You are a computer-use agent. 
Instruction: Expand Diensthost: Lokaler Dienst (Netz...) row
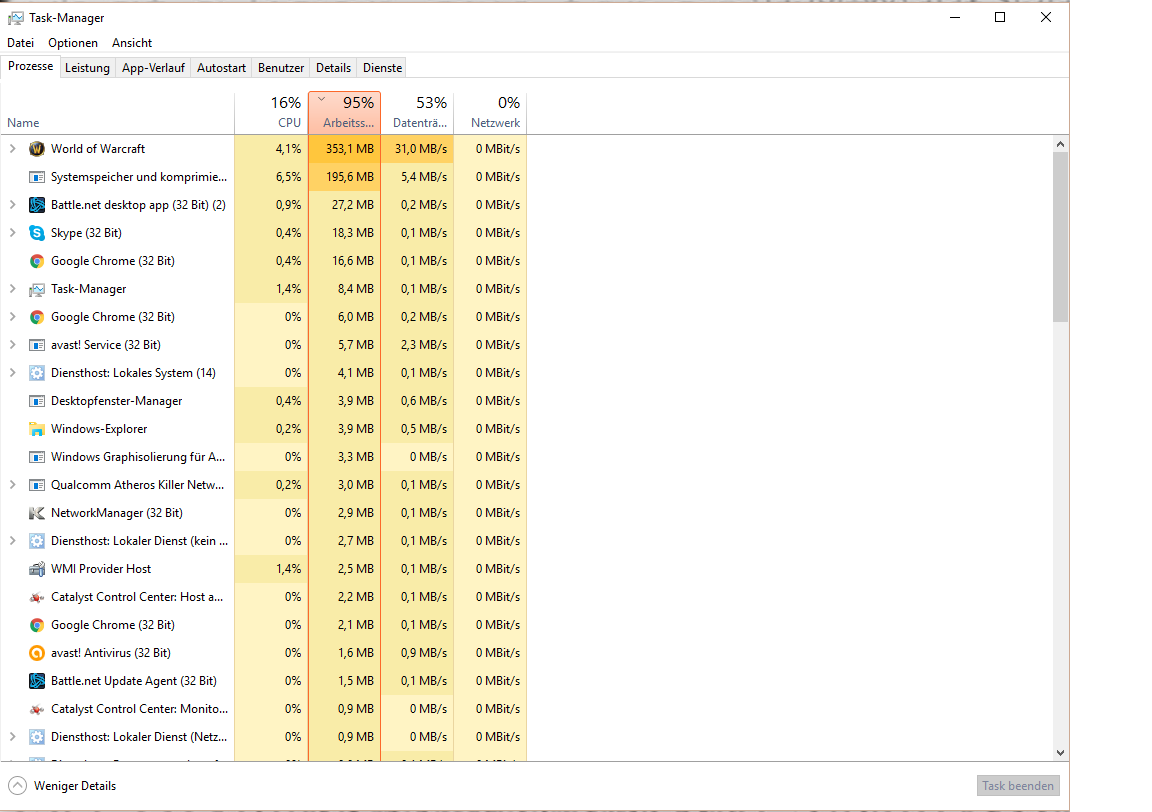(x=12, y=736)
